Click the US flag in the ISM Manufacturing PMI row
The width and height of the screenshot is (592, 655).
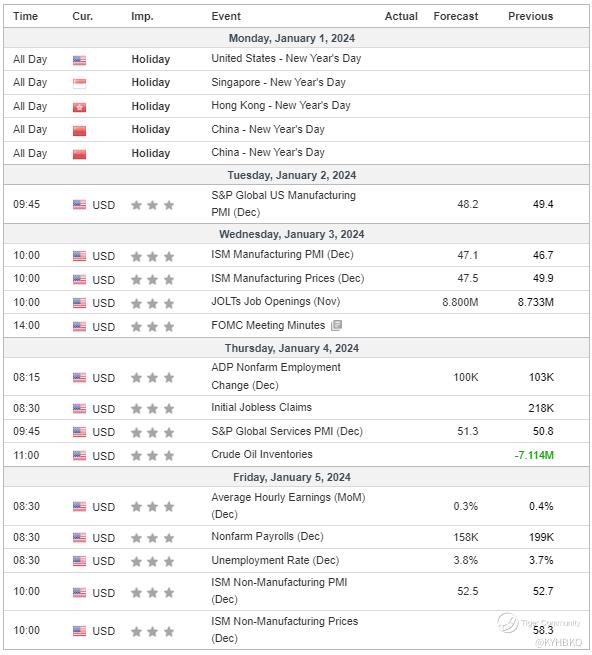(x=79, y=256)
